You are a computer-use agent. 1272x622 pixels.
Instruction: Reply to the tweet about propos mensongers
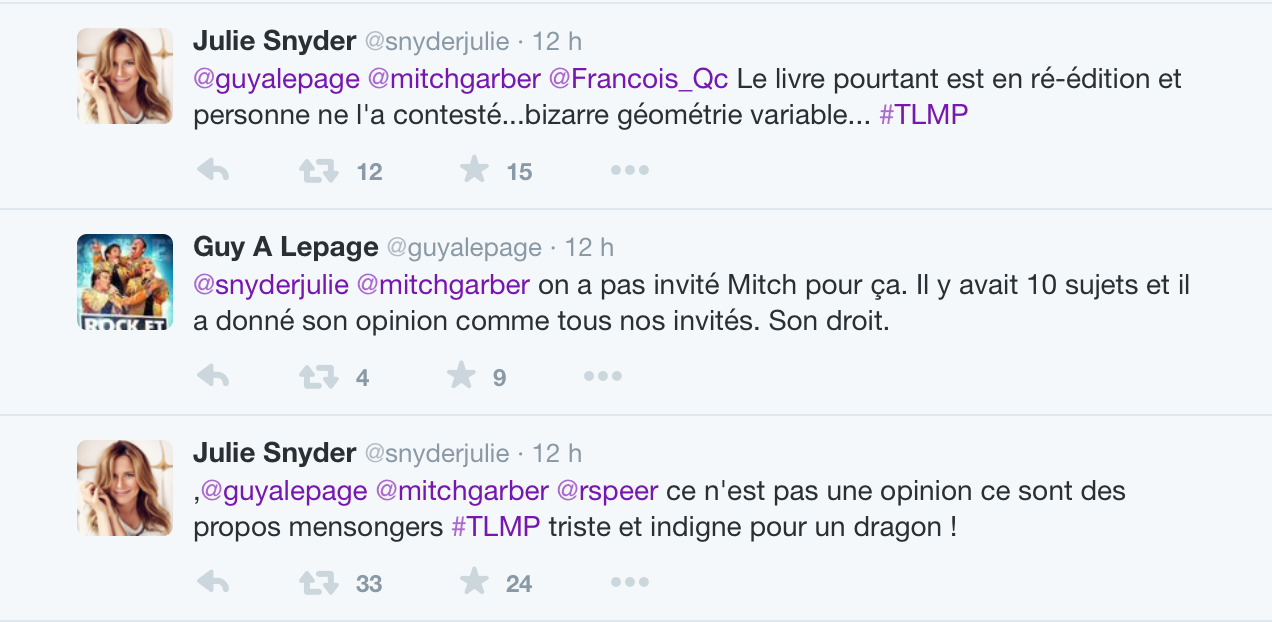pos(213,583)
